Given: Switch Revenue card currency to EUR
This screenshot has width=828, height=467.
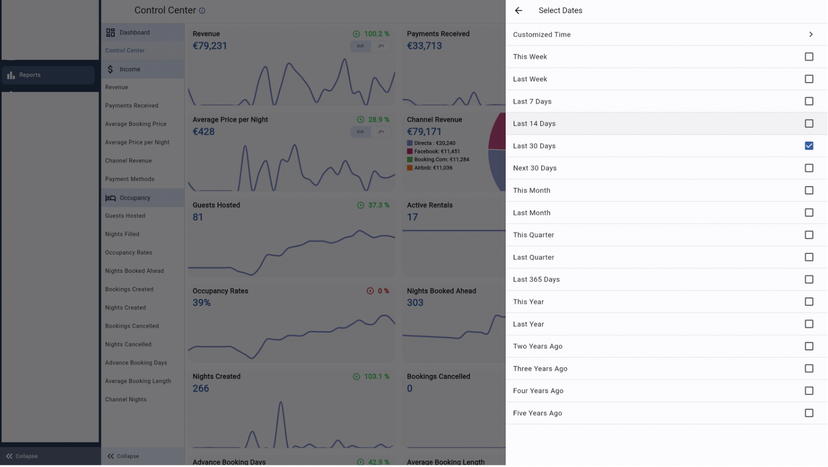Looking at the screenshot, I should pos(360,46).
